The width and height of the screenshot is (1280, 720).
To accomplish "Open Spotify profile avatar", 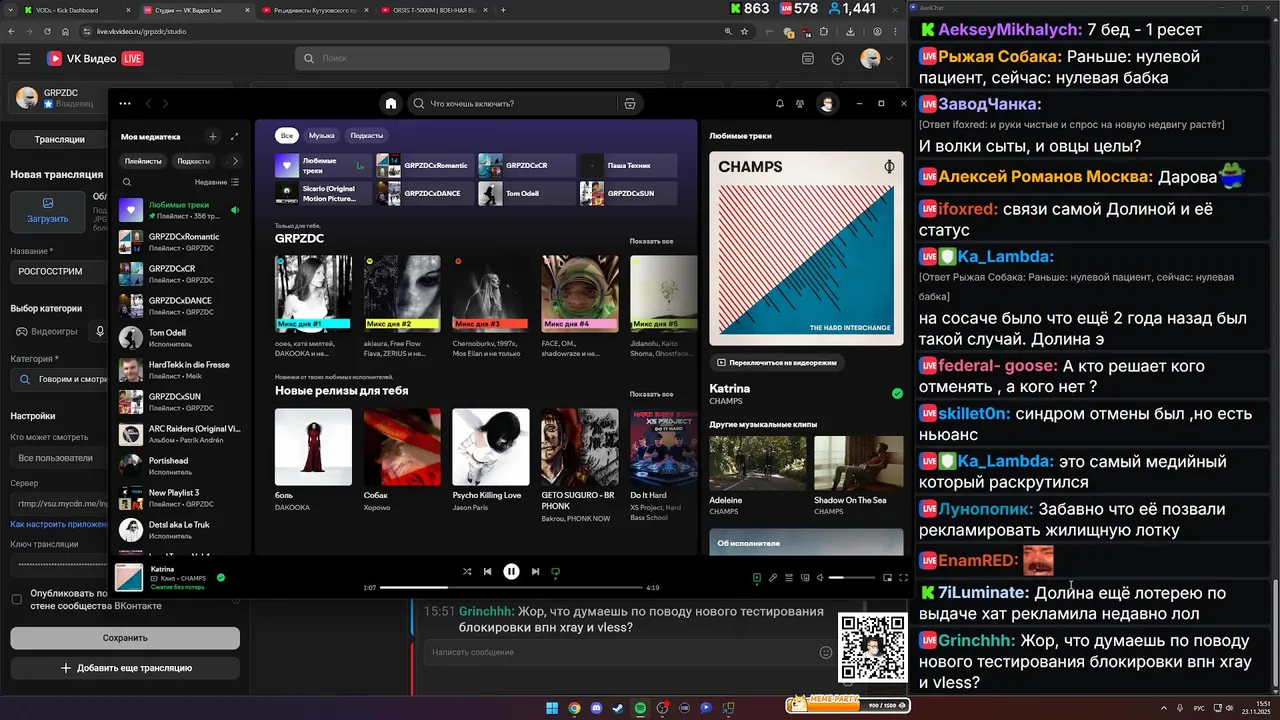I will [x=827, y=103].
